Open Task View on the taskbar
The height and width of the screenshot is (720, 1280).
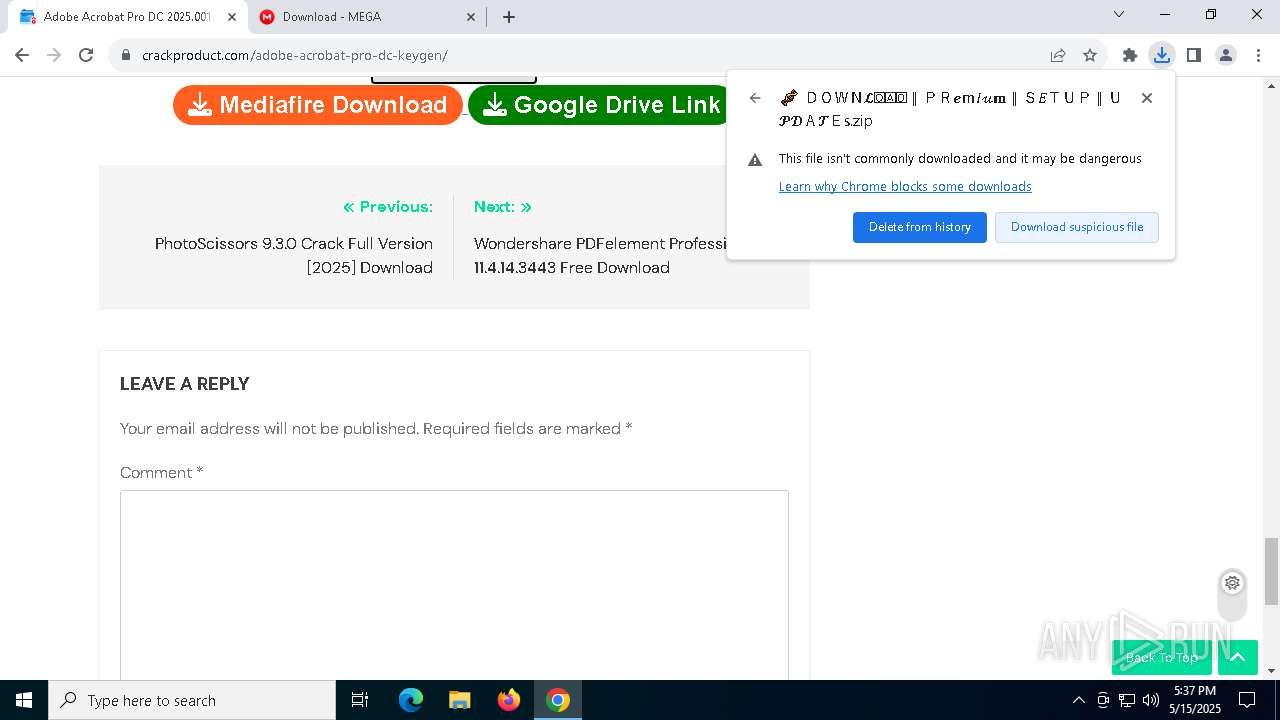pyautogui.click(x=360, y=700)
